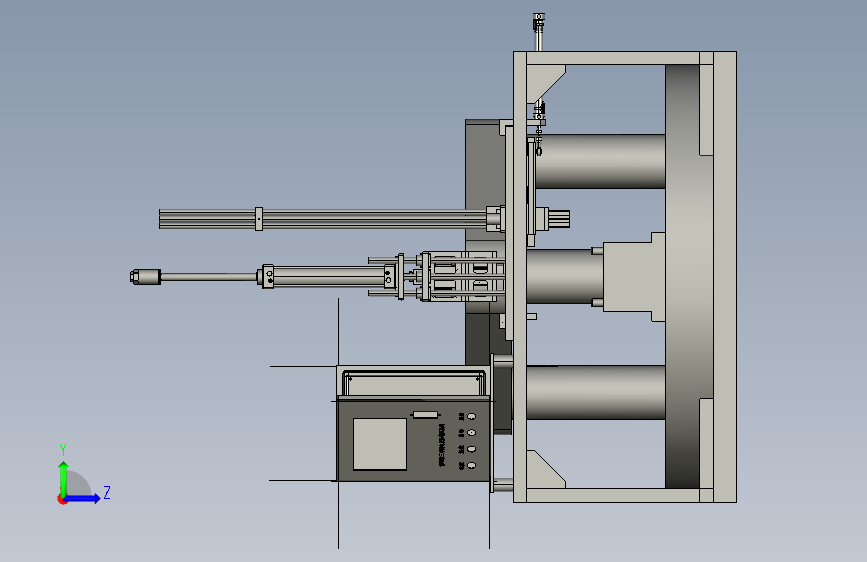Select the top-left triangular gusset
This screenshot has width=867, height=562.
(541, 79)
